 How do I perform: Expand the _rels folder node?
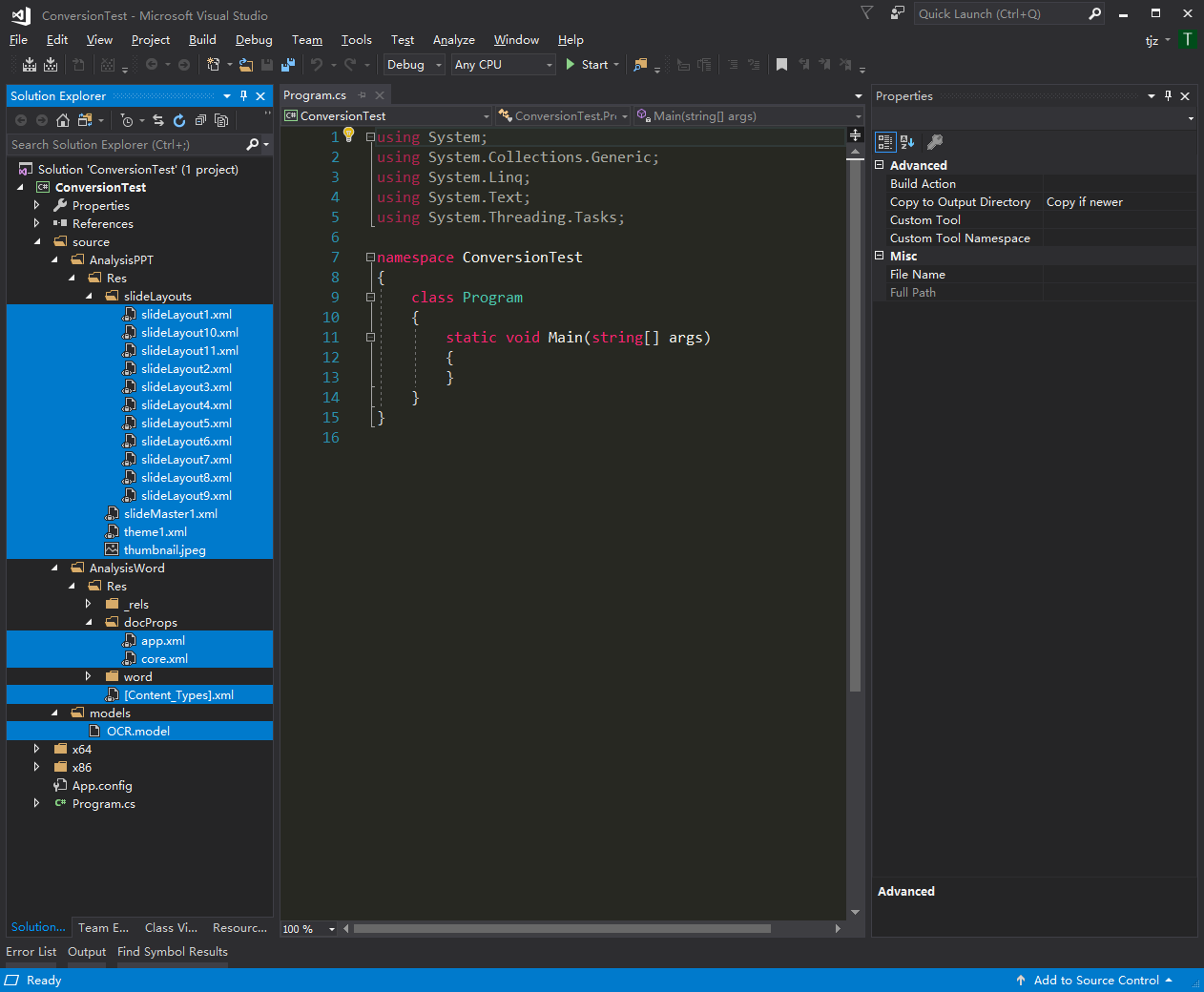click(x=89, y=604)
